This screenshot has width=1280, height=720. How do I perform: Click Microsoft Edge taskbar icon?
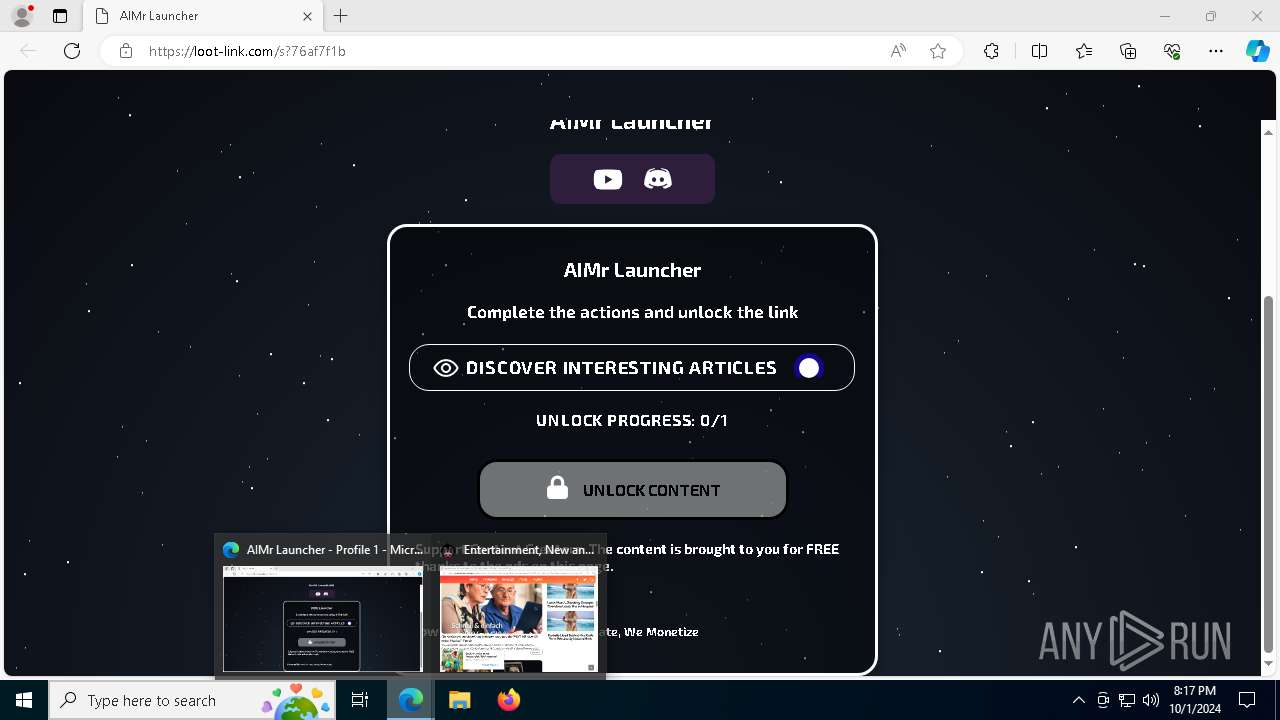click(411, 700)
